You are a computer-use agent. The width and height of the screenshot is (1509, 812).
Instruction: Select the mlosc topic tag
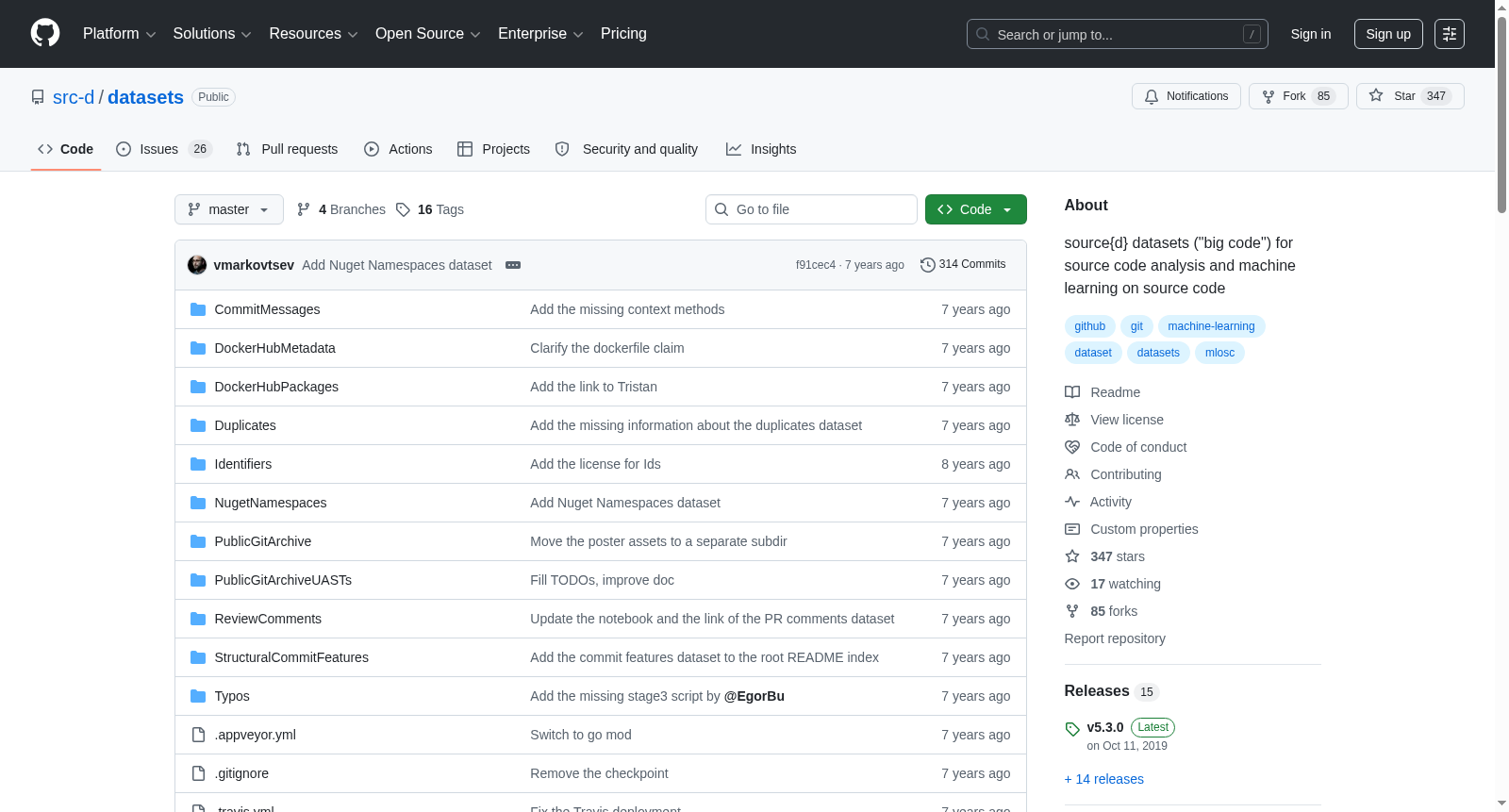[1219, 353]
